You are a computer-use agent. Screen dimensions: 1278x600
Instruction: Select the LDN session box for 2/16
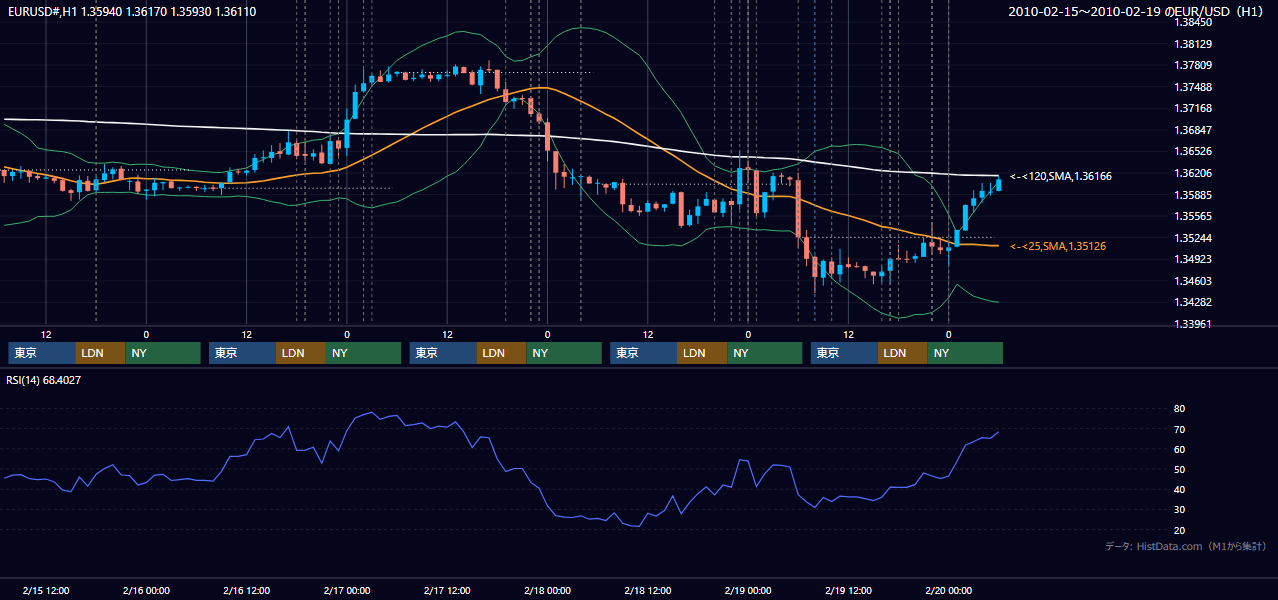(302, 353)
